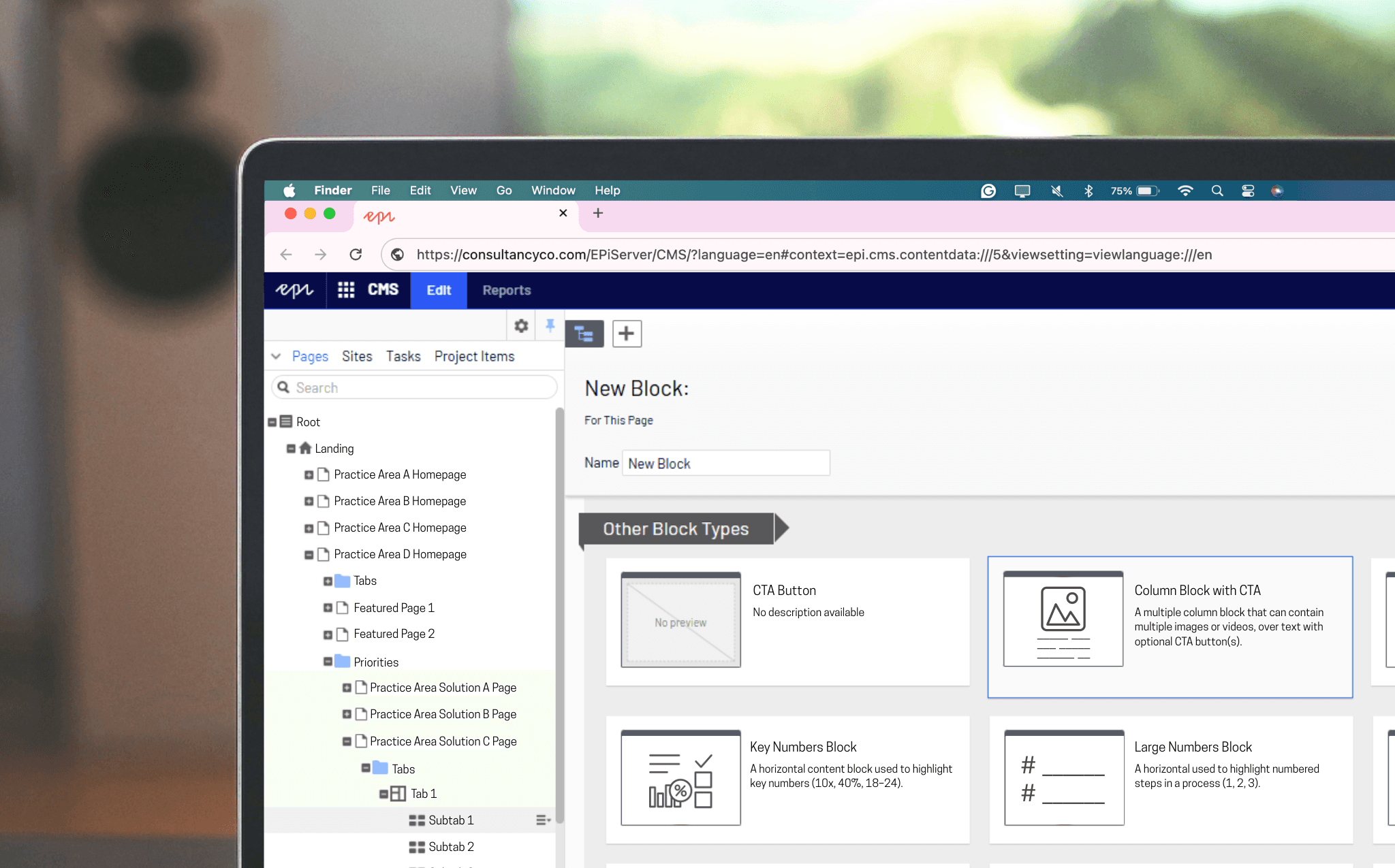Expand Practice Area B Homepage
The width and height of the screenshot is (1395, 868).
click(x=309, y=502)
